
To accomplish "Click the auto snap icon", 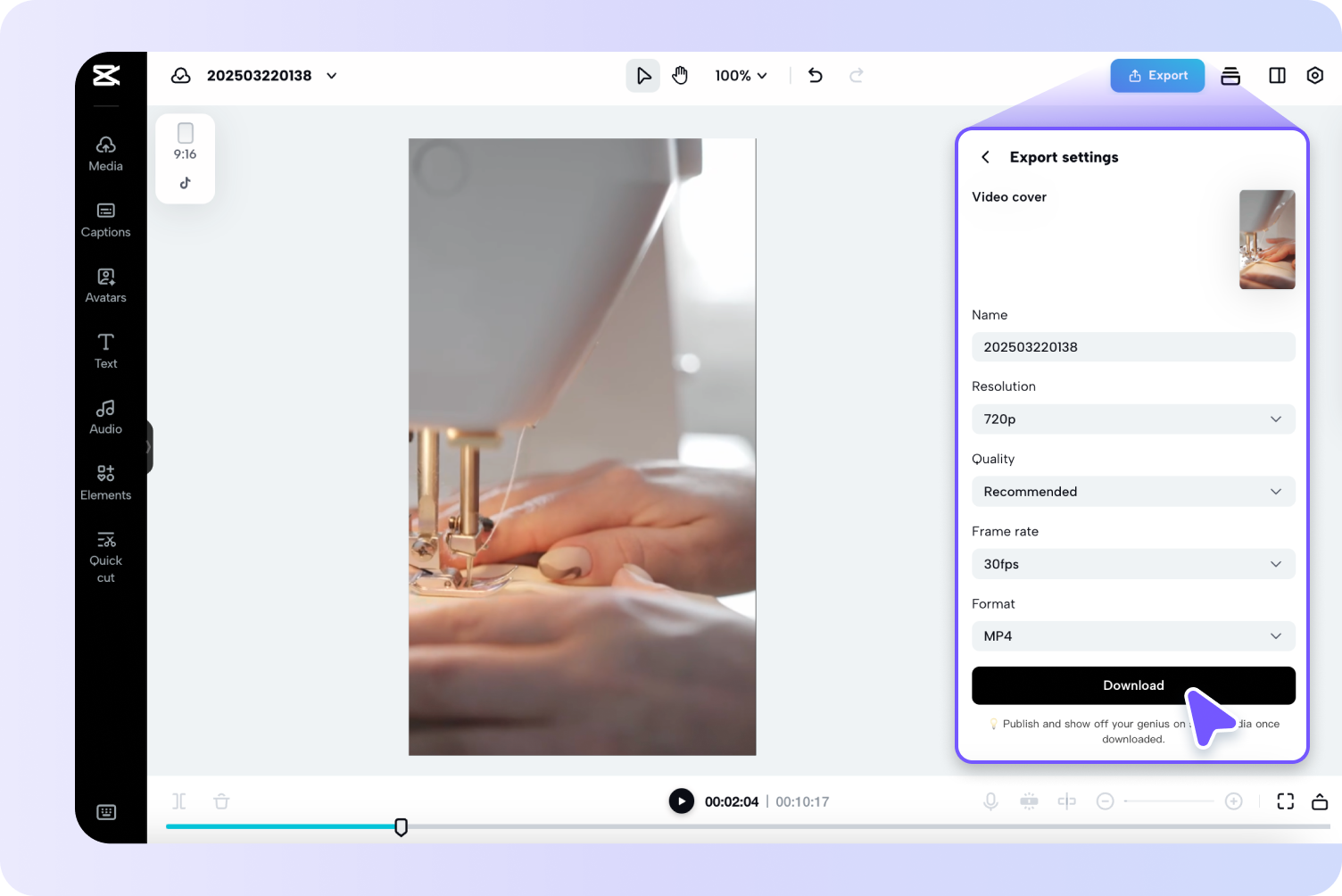I will tap(1029, 801).
